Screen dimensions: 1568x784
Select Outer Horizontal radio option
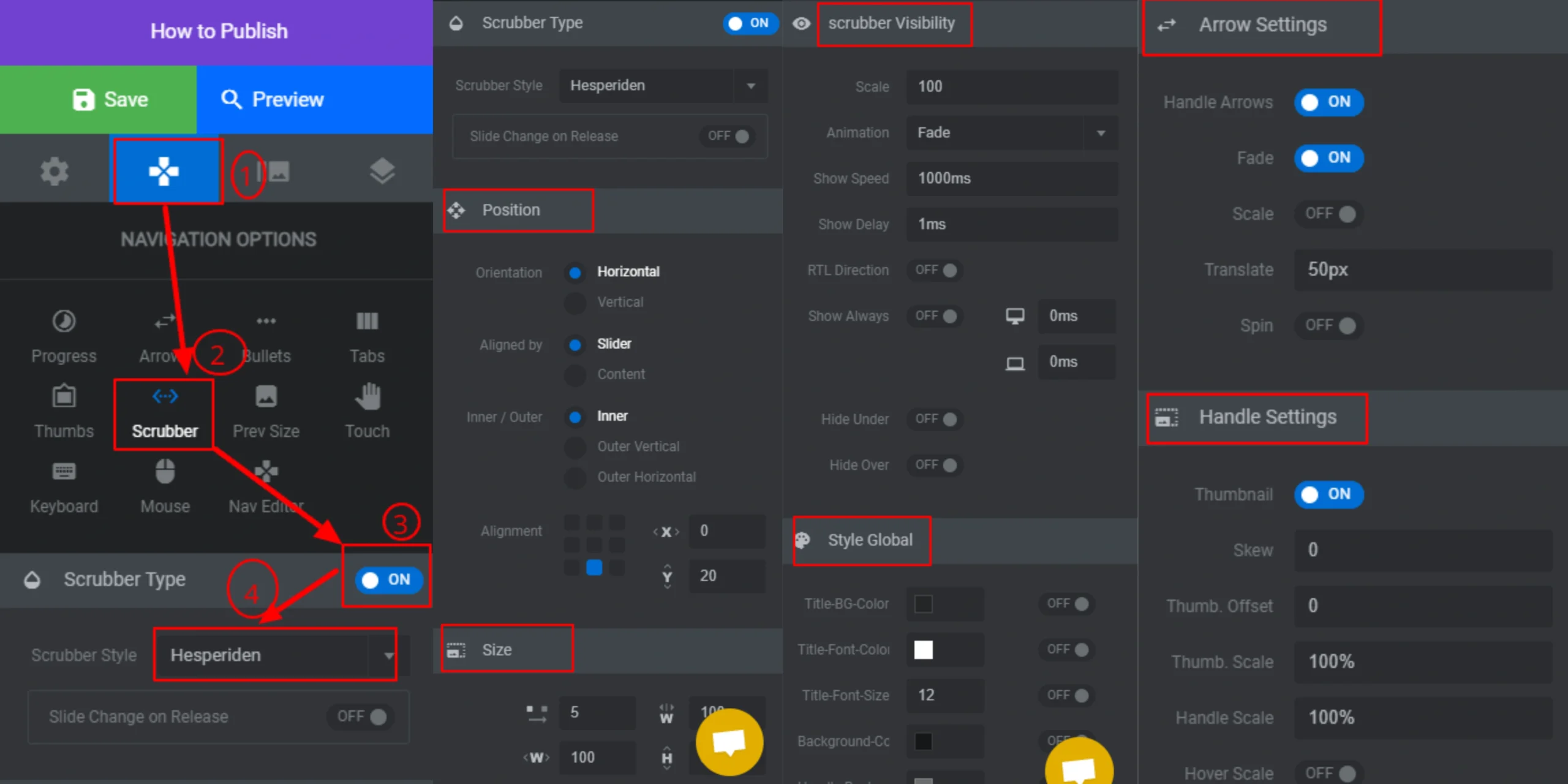[x=575, y=477]
